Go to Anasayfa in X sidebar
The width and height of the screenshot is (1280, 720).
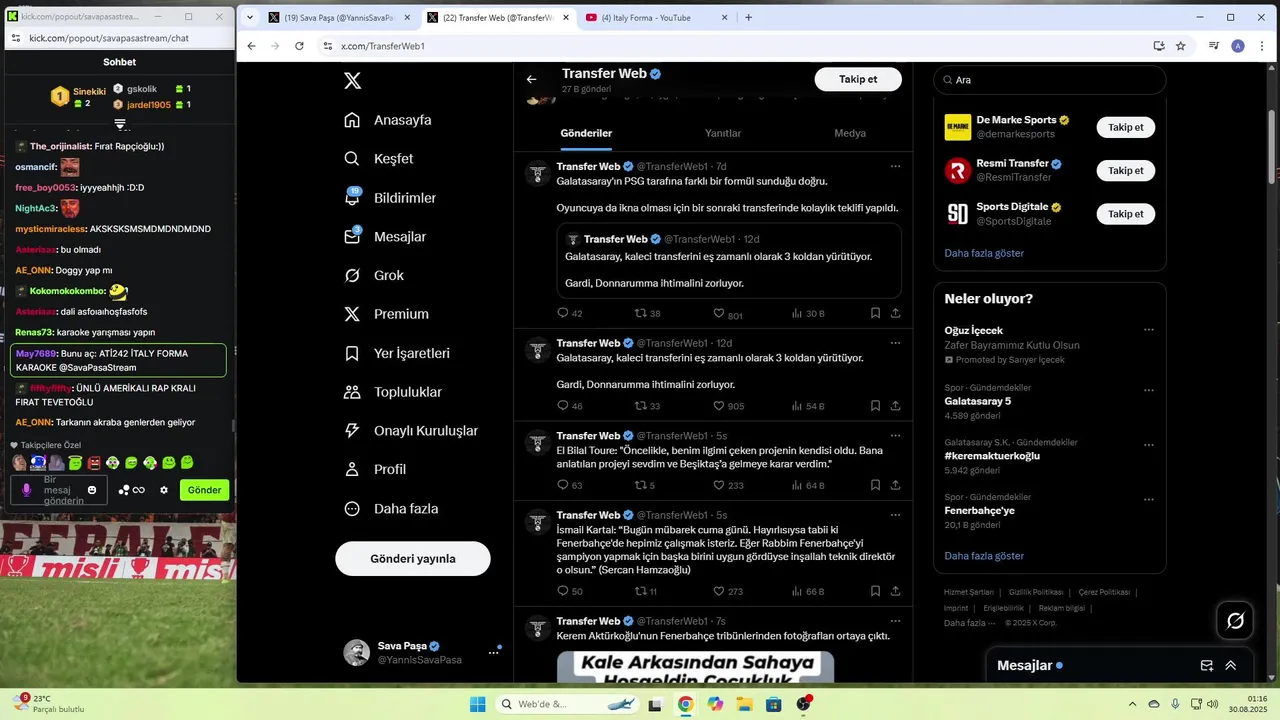387,120
